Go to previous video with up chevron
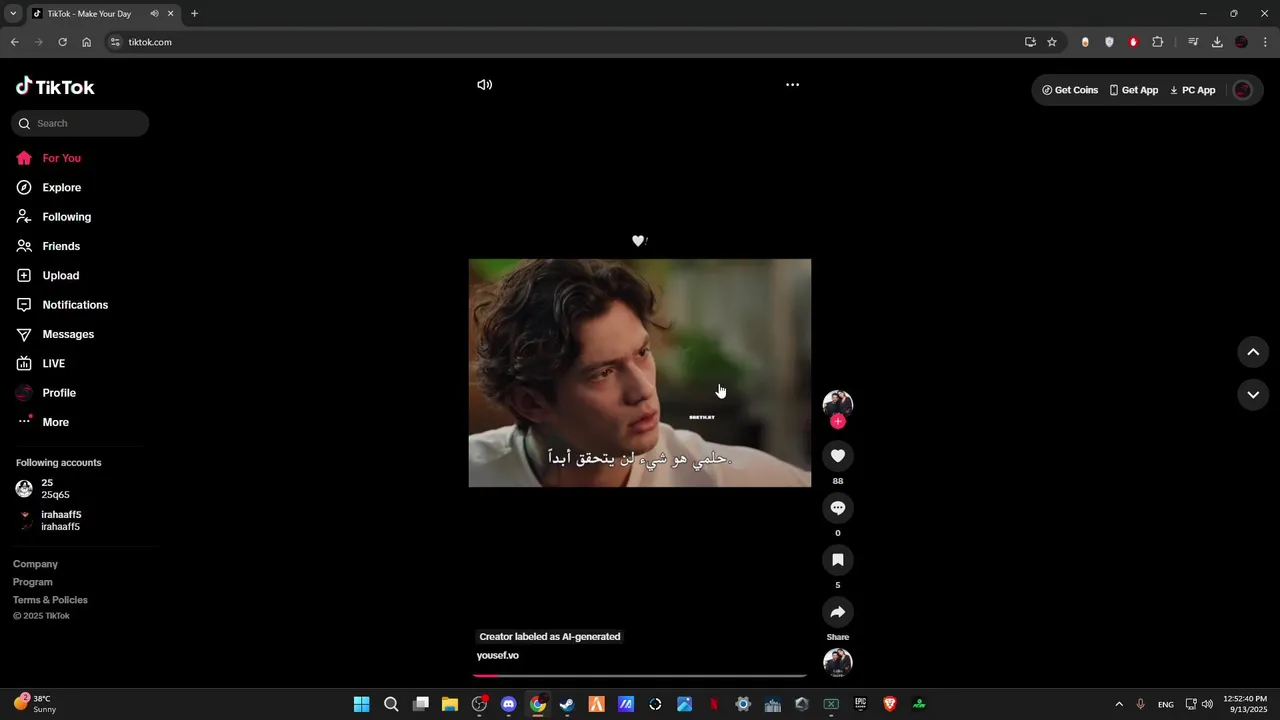Viewport: 1280px width, 720px height. point(1253,352)
